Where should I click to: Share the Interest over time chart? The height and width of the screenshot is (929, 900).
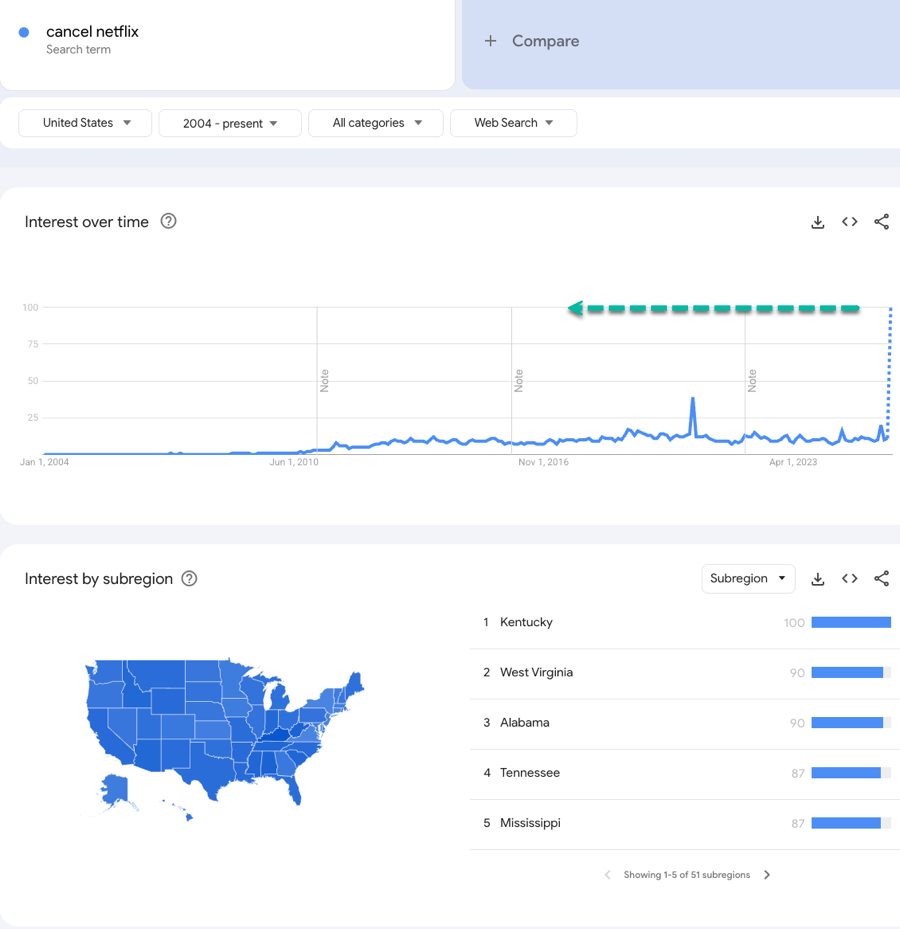click(x=881, y=222)
